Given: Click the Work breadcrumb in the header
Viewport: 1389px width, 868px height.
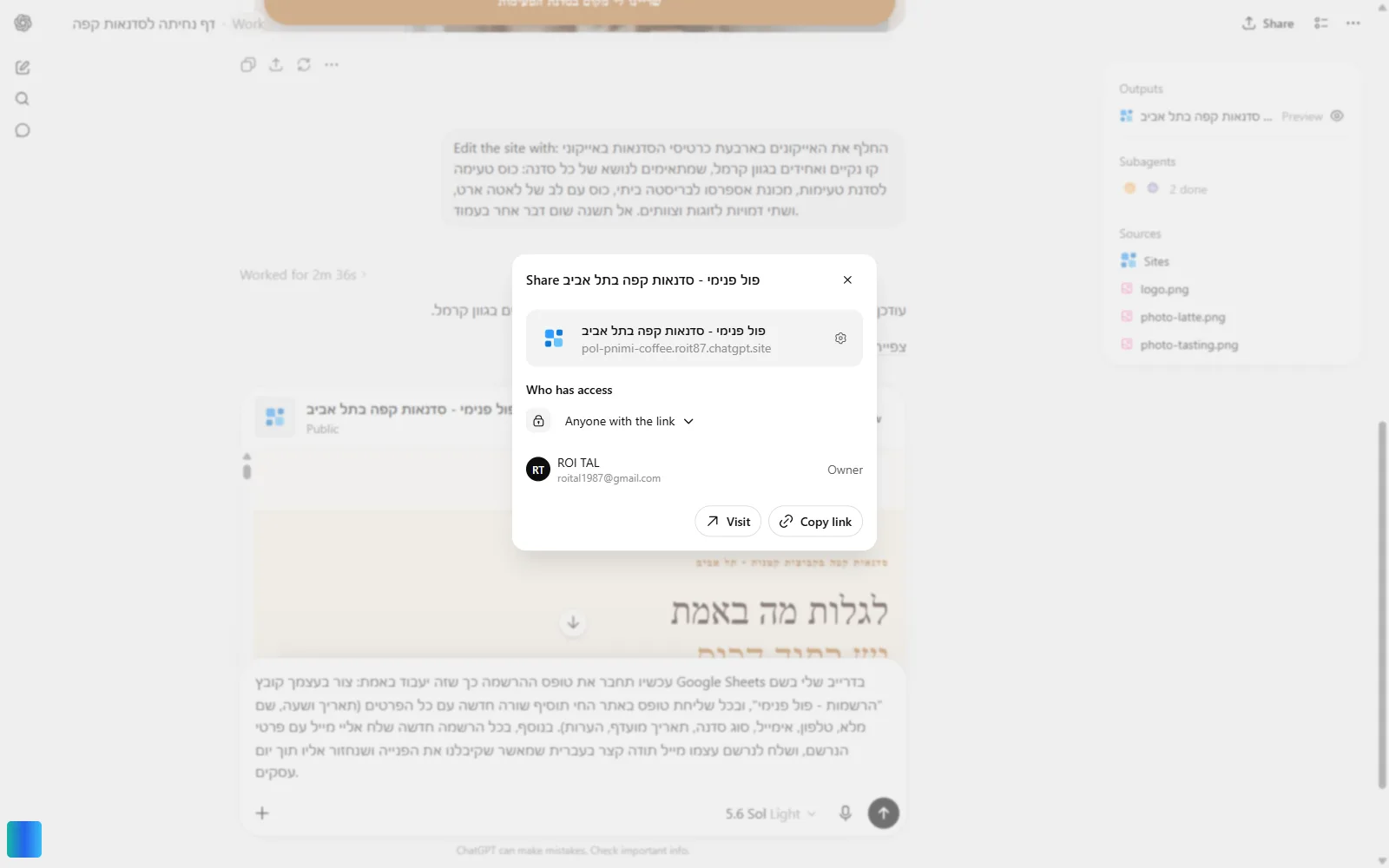Looking at the screenshot, I should tap(247, 23).
